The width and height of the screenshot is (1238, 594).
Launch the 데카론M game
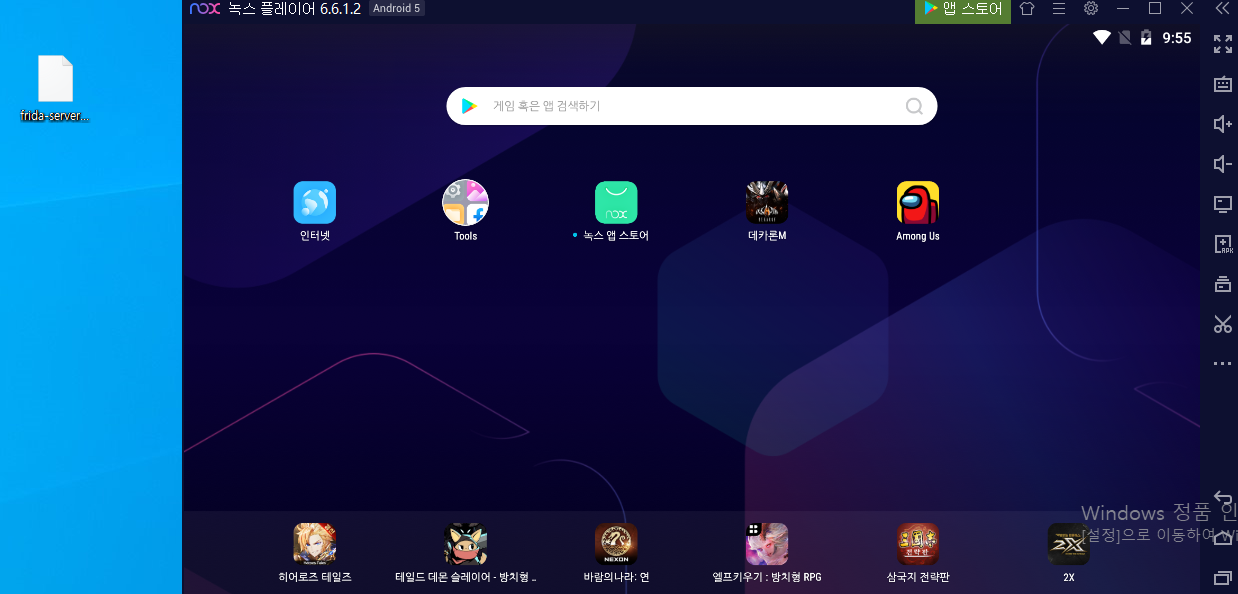click(767, 202)
